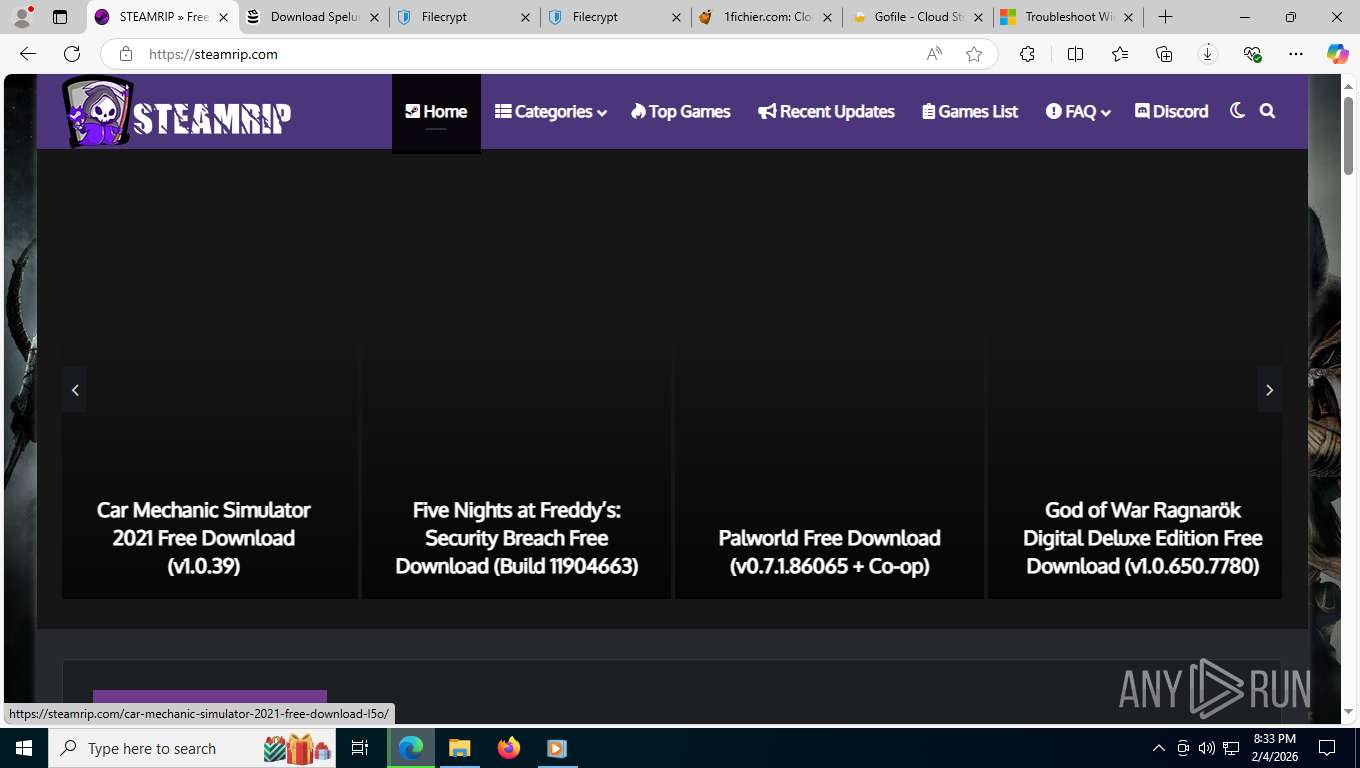Switch to 1fichier.com tab

tap(766, 17)
